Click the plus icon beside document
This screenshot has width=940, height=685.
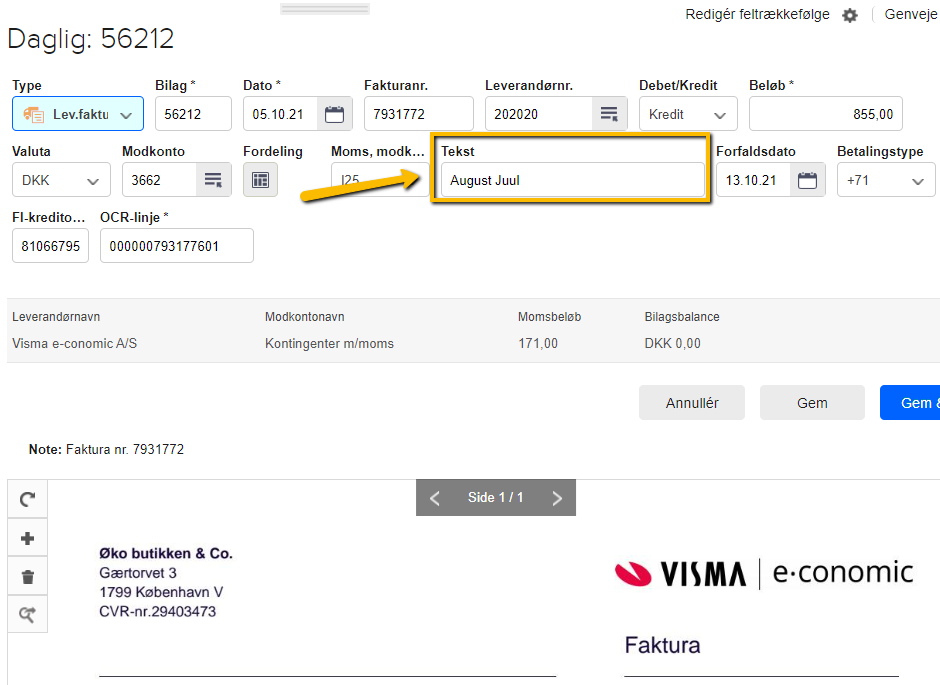click(x=28, y=538)
